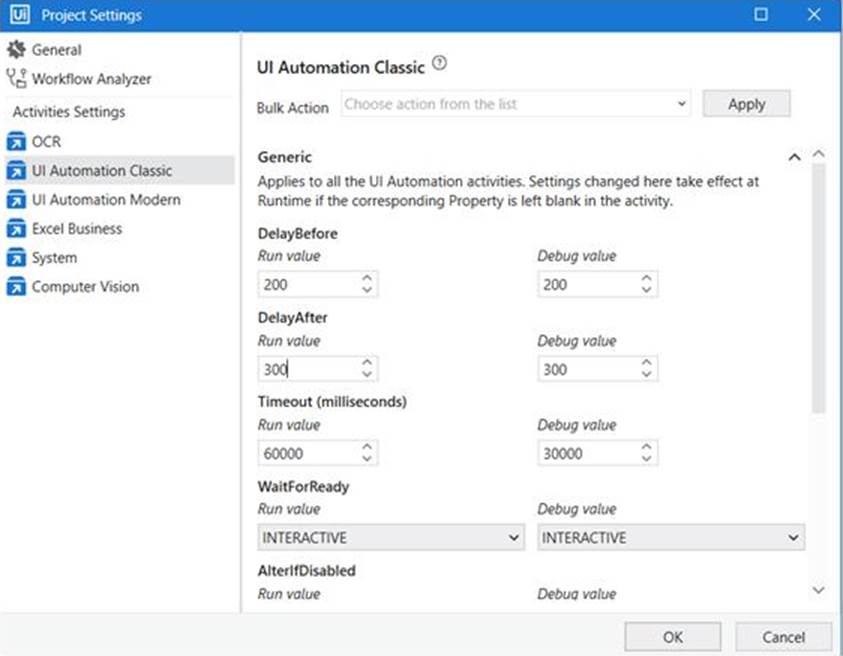This screenshot has height=656, width=843.
Task: Open help icon beside UI Automation Classic
Action: (439, 65)
